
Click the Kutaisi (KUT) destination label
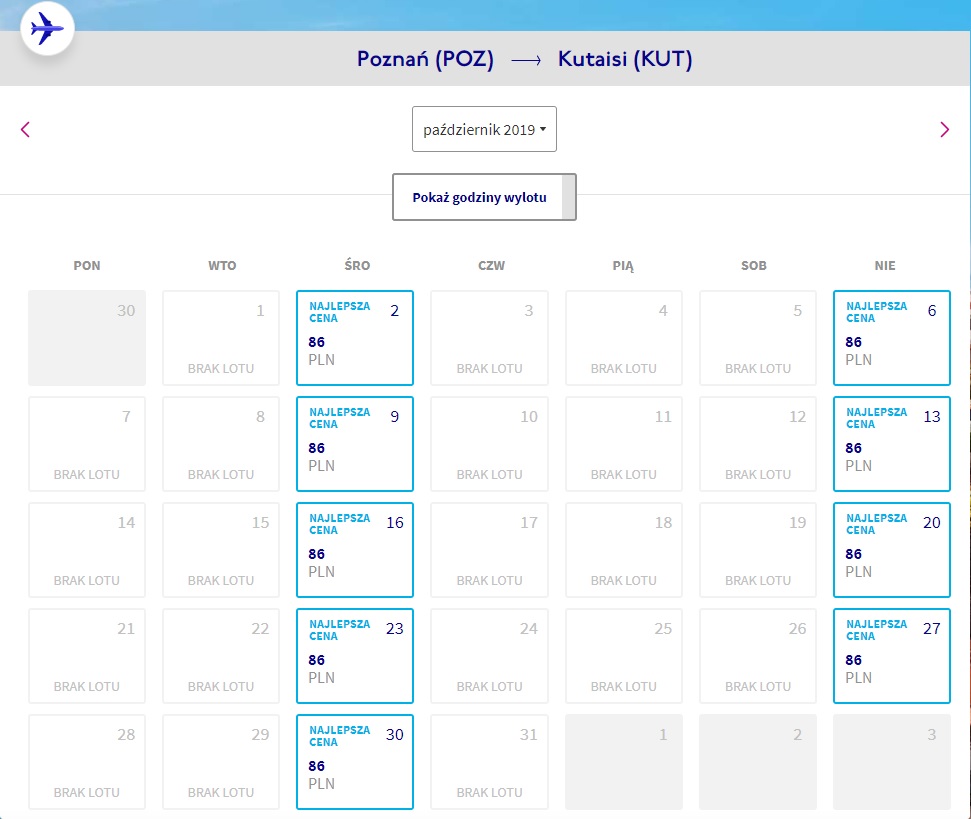pos(625,59)
